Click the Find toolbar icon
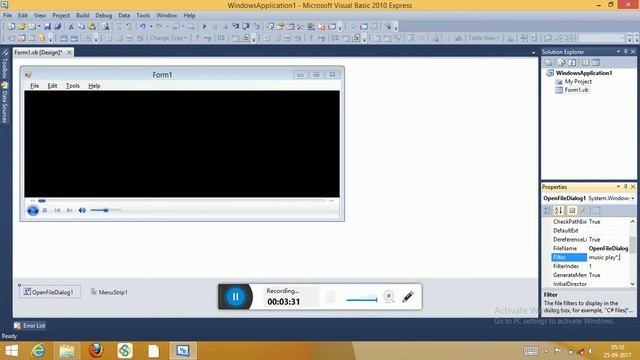Image resolution: width=640 pixels, height=360 pixels. [x=105, y=27]
